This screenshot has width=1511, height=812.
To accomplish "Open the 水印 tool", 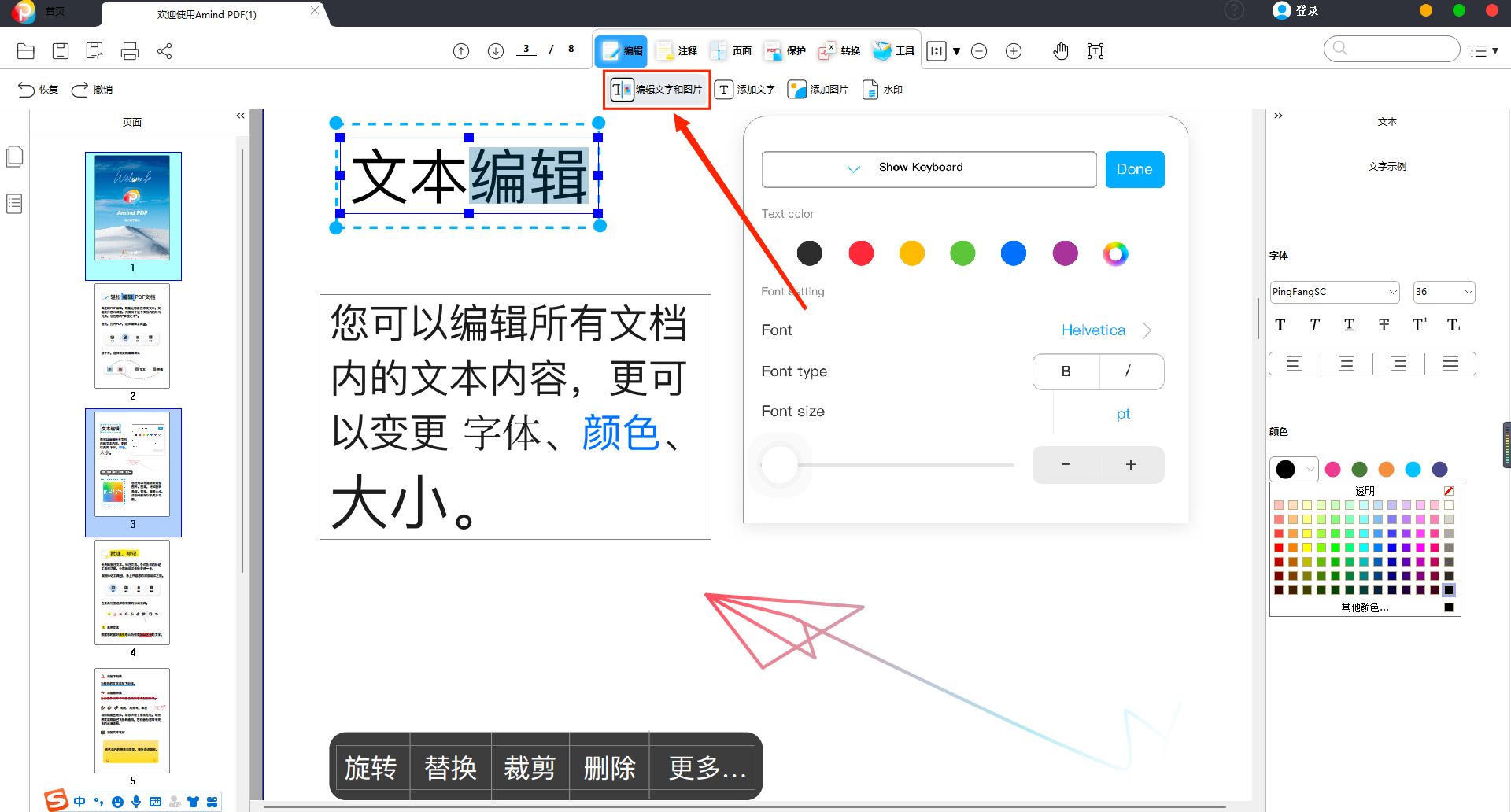I will pyautogui.click(x=881, y=89).
